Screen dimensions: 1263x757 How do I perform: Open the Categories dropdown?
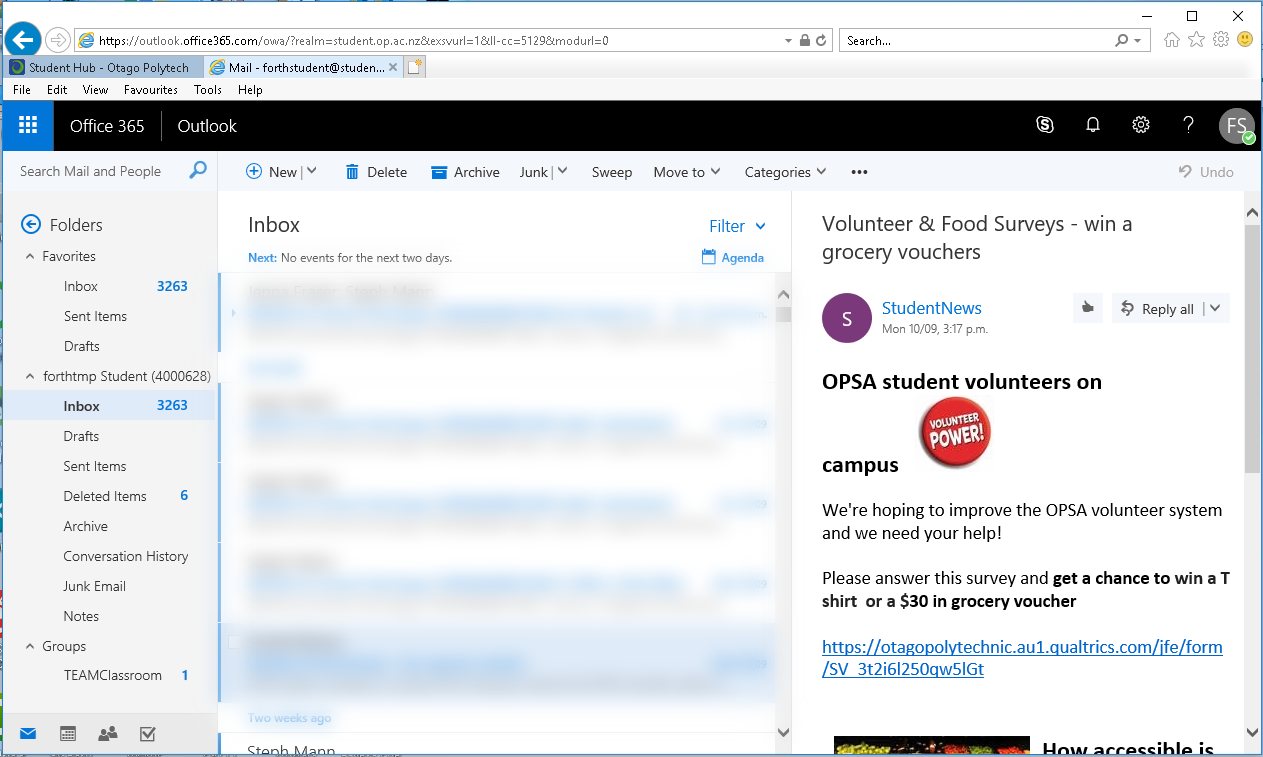785,172
